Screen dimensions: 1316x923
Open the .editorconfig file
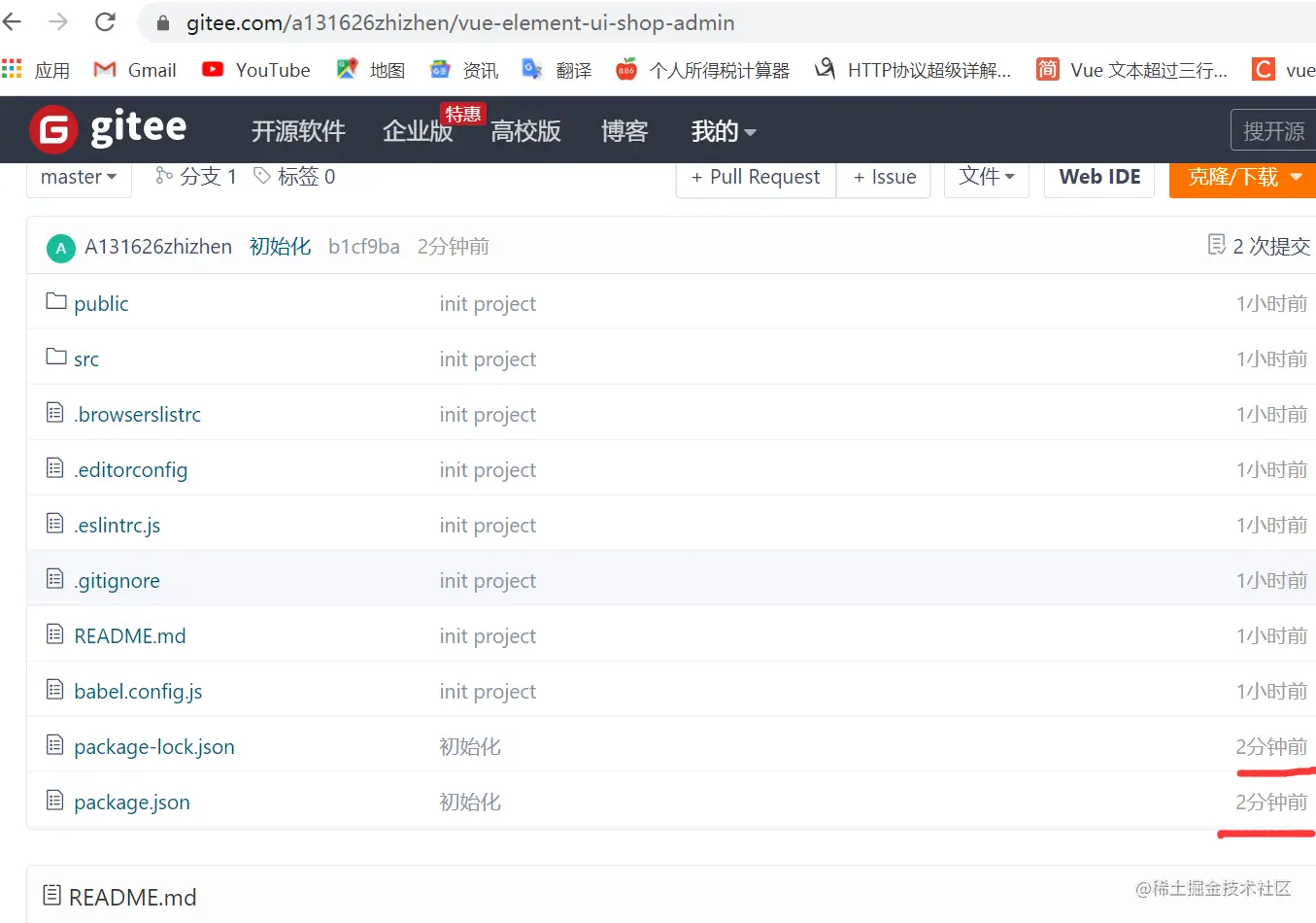(x=131, y=469)
